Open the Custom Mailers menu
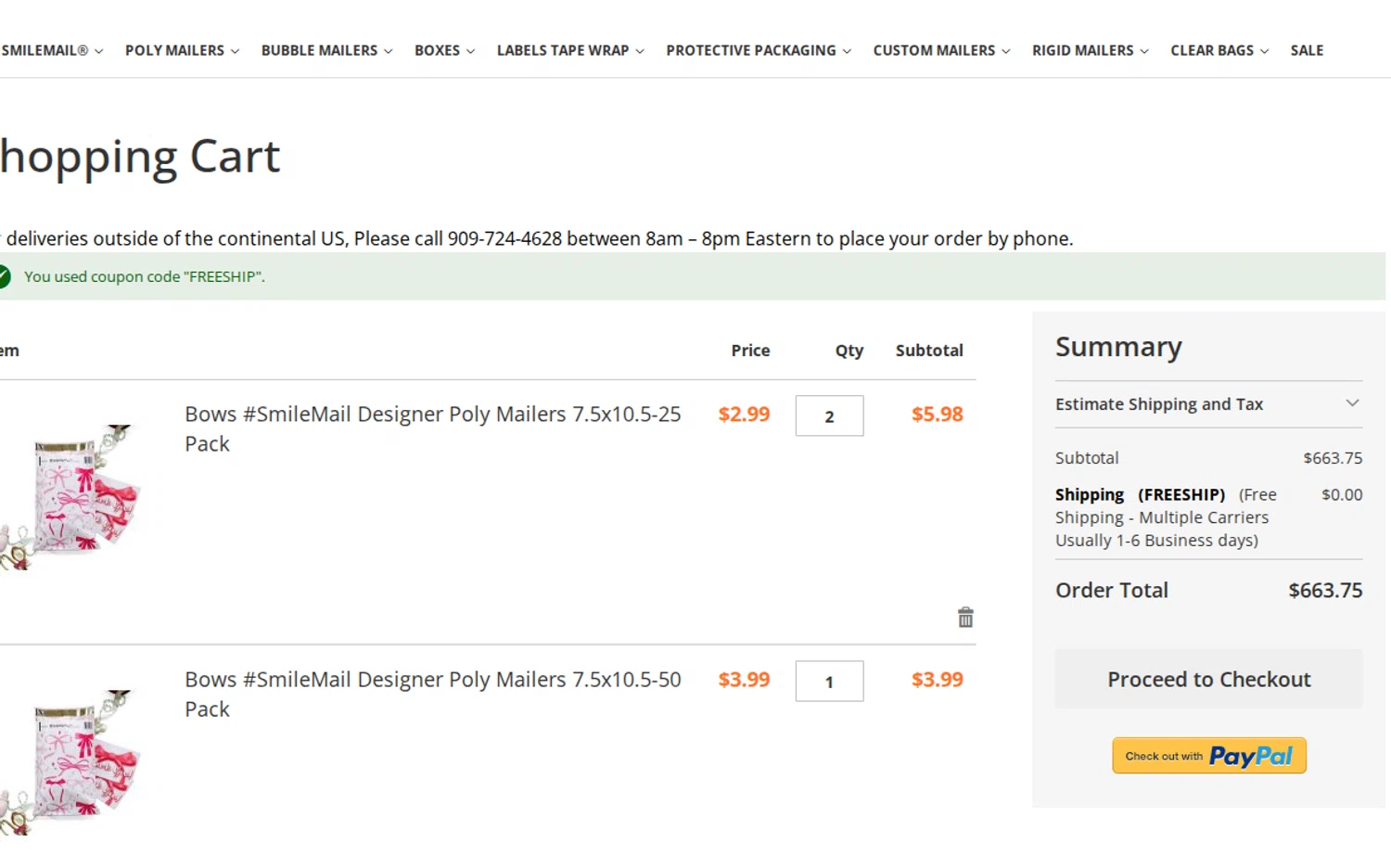 click(941, 50)
